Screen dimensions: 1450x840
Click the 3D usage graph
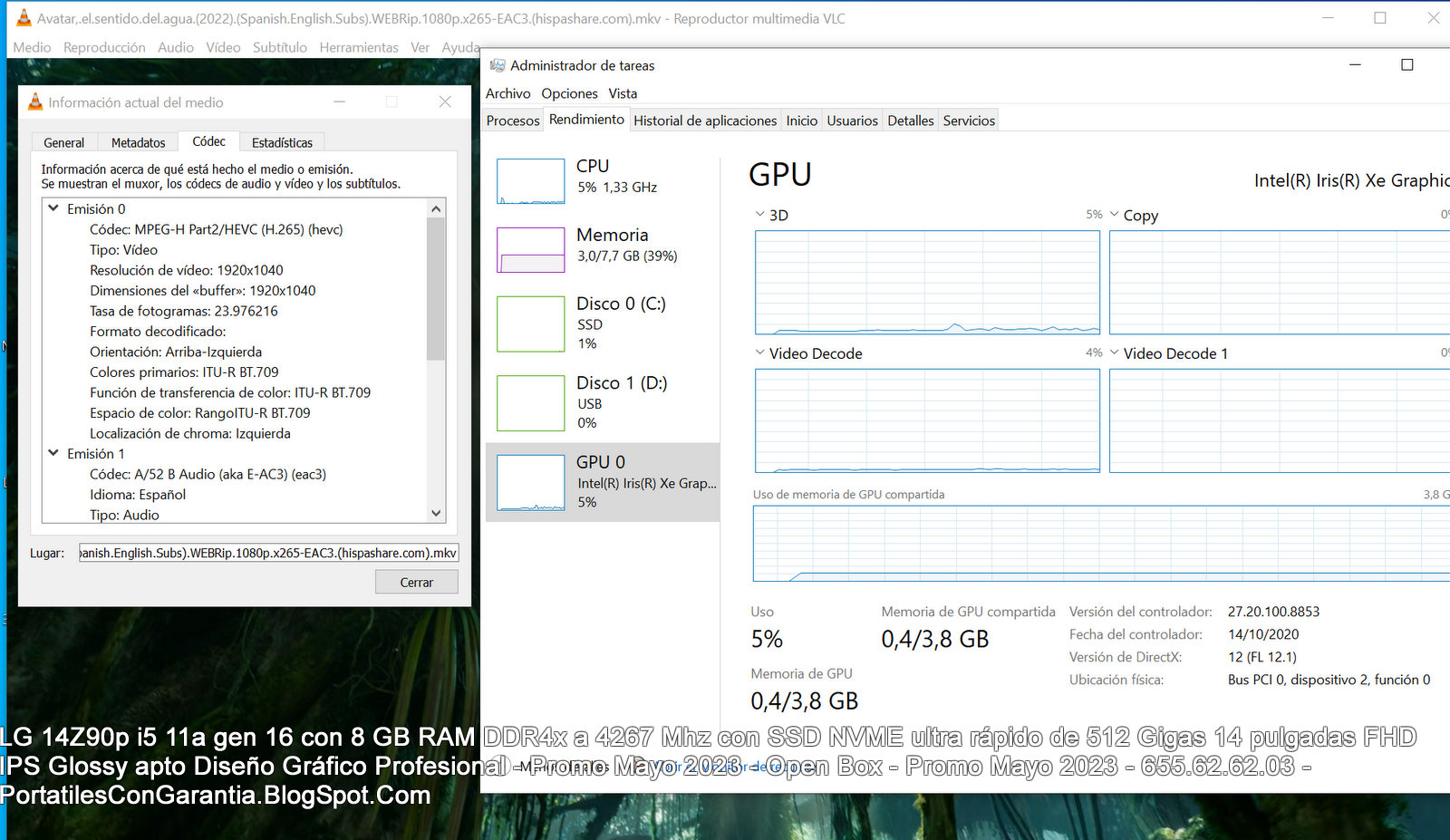point(927,282)
